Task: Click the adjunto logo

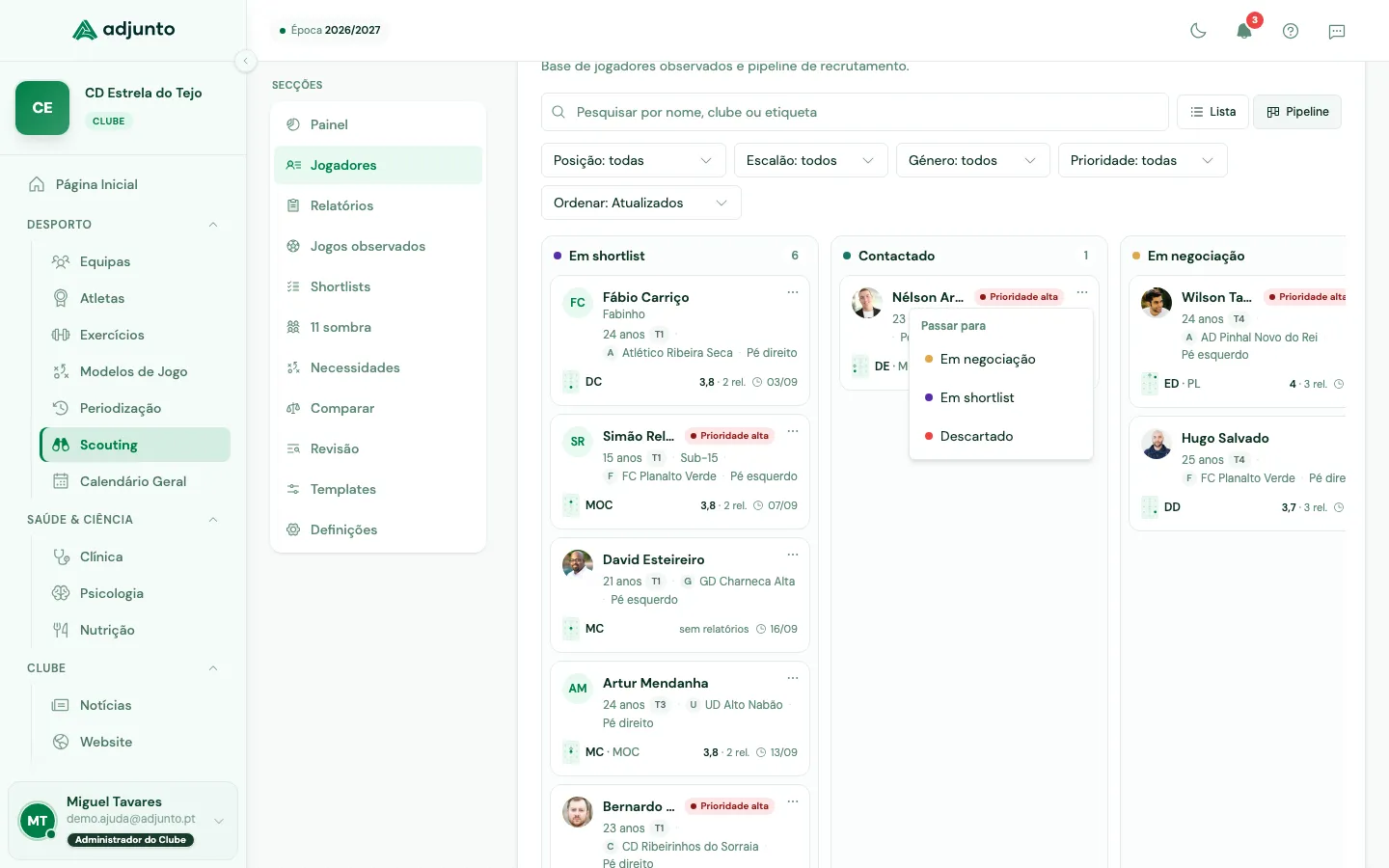Action: (x=124, y=30)
